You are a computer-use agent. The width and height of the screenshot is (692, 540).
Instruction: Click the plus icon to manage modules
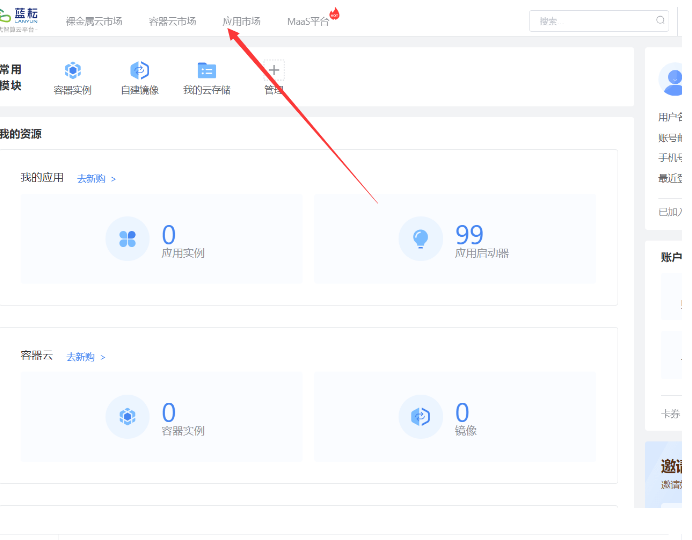(273, 70)
